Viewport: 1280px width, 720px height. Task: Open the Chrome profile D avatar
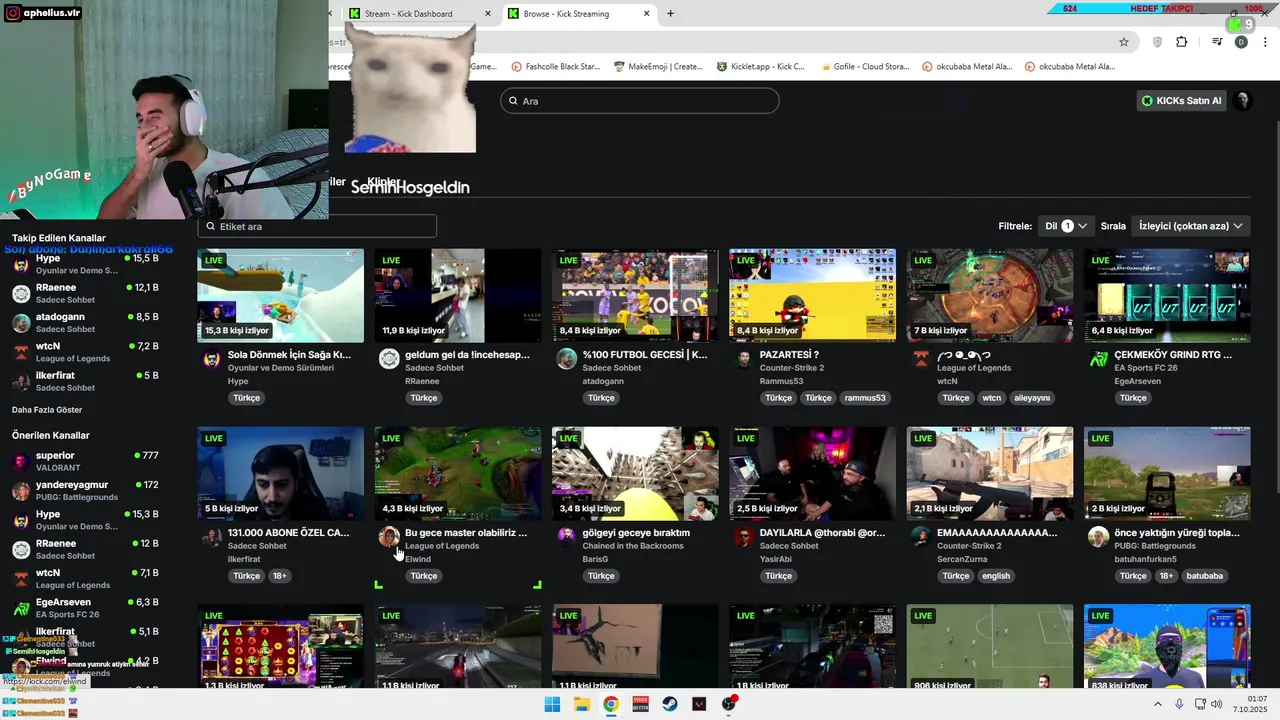point(1241,42)
